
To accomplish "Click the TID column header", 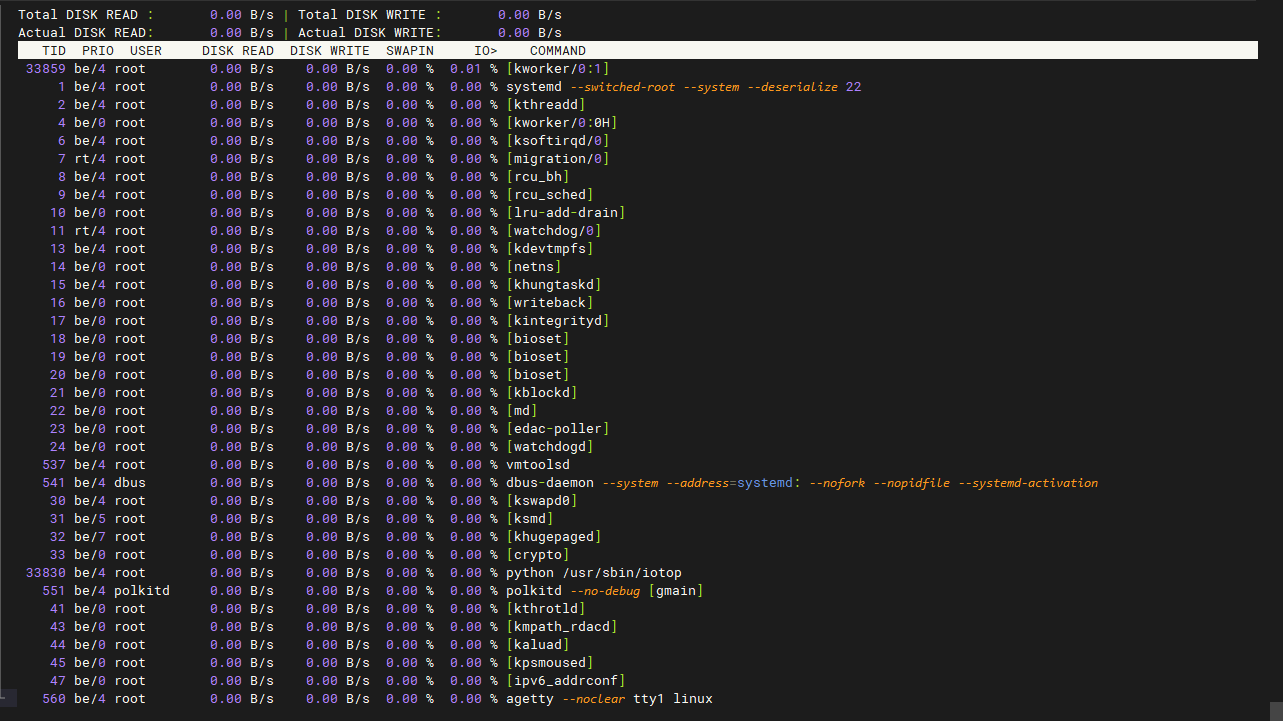I will (54, 51).
